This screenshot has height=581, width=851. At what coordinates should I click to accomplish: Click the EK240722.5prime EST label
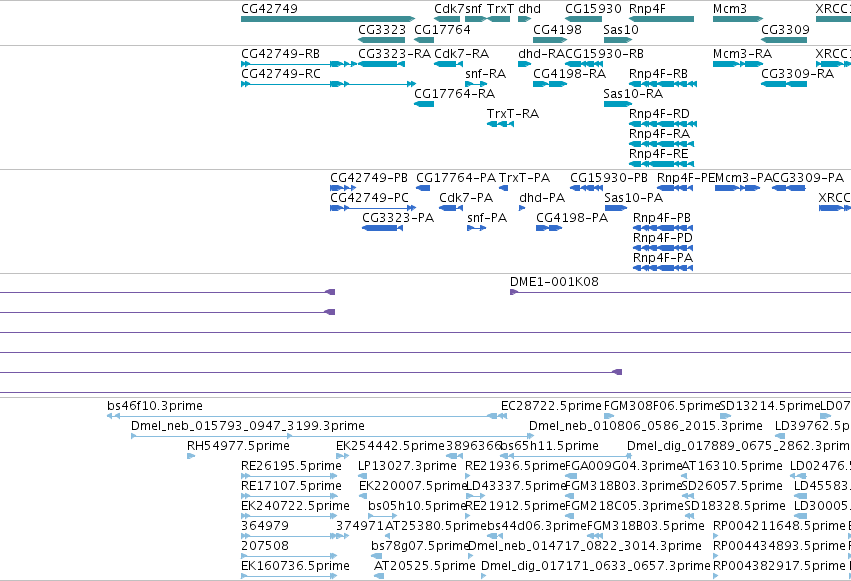coord(295,506)
